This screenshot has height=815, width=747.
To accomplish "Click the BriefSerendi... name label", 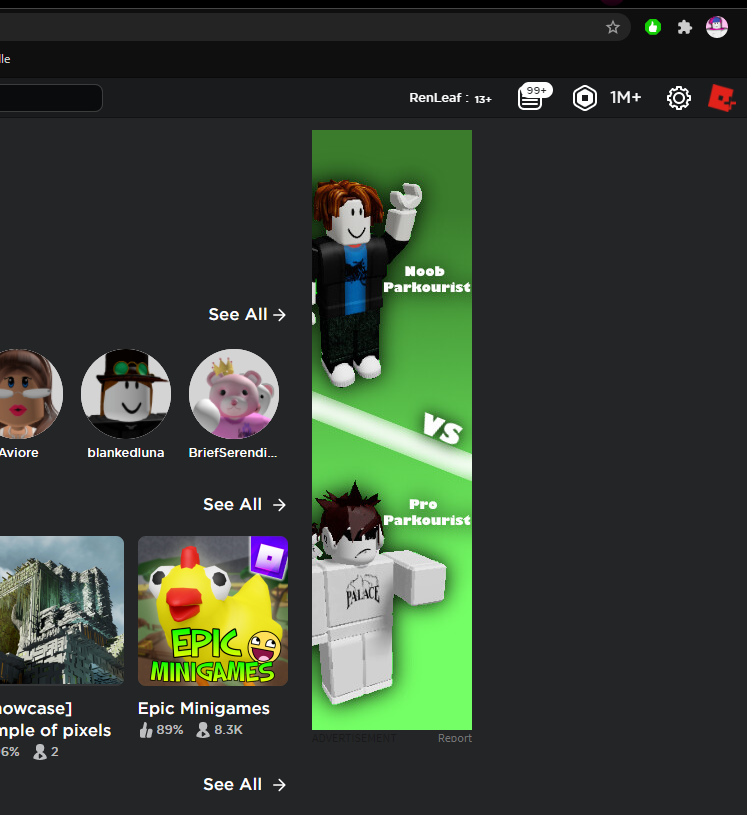I will pos(233,453).
